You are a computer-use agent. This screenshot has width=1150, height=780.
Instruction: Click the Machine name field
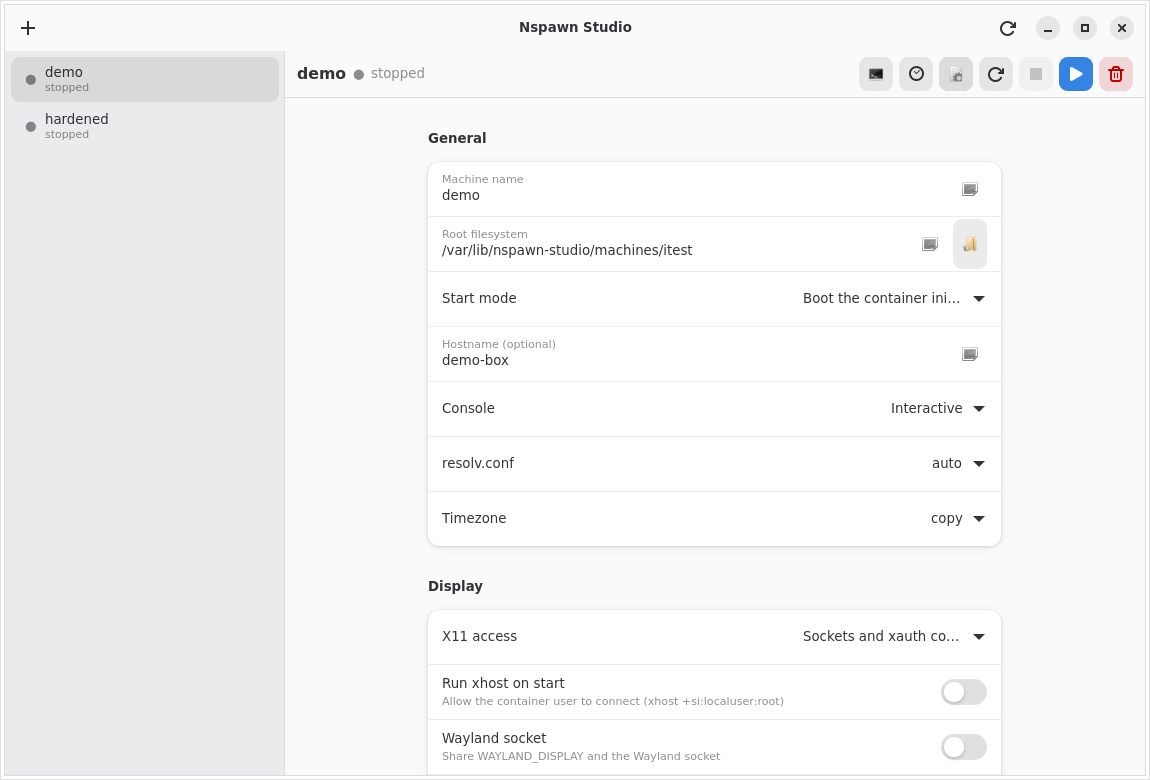click(714, 189)
